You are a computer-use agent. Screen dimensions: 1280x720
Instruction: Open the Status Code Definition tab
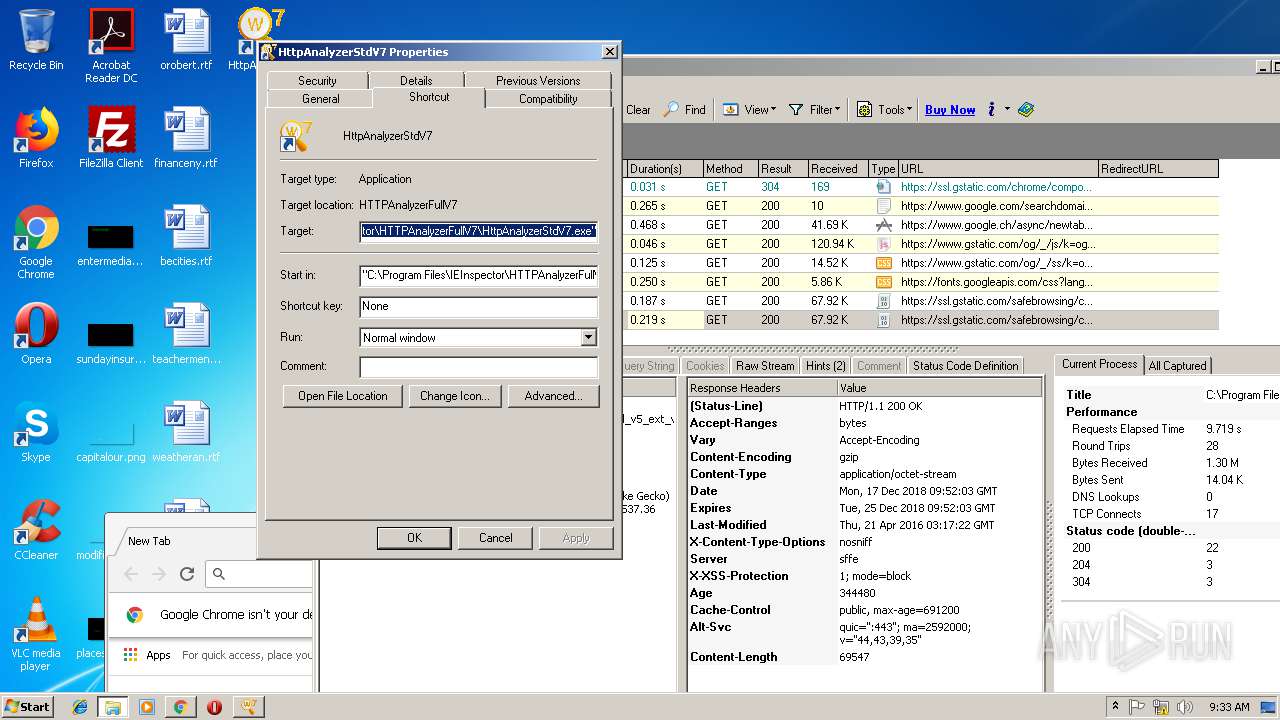[965, 366]
